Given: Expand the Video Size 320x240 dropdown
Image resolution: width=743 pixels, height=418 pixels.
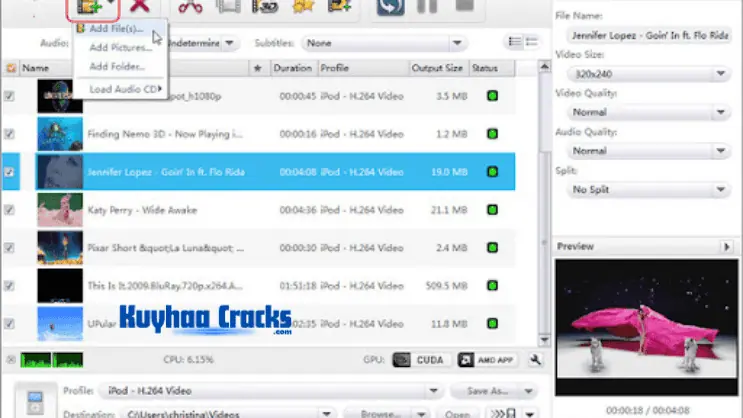Looking at the screenshot, I should (x=648, y=74).
